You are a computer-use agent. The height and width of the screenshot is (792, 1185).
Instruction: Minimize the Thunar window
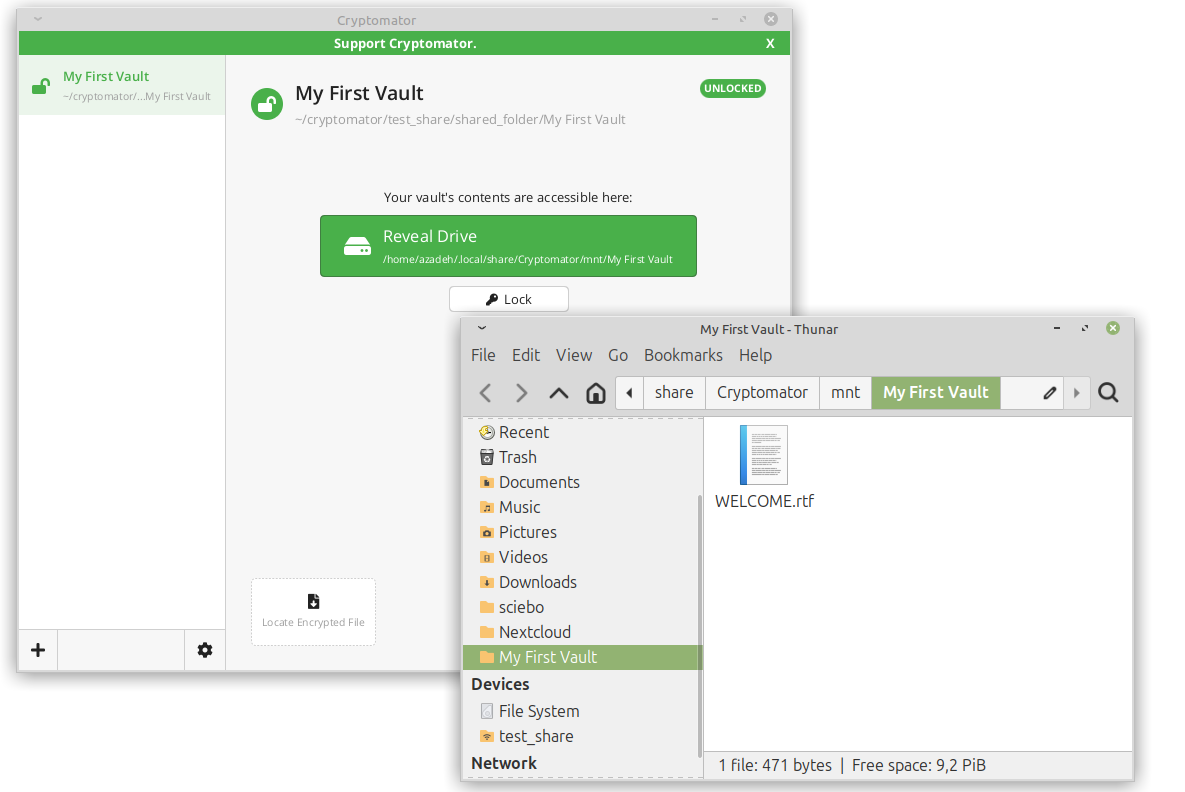pos(1057,328)
